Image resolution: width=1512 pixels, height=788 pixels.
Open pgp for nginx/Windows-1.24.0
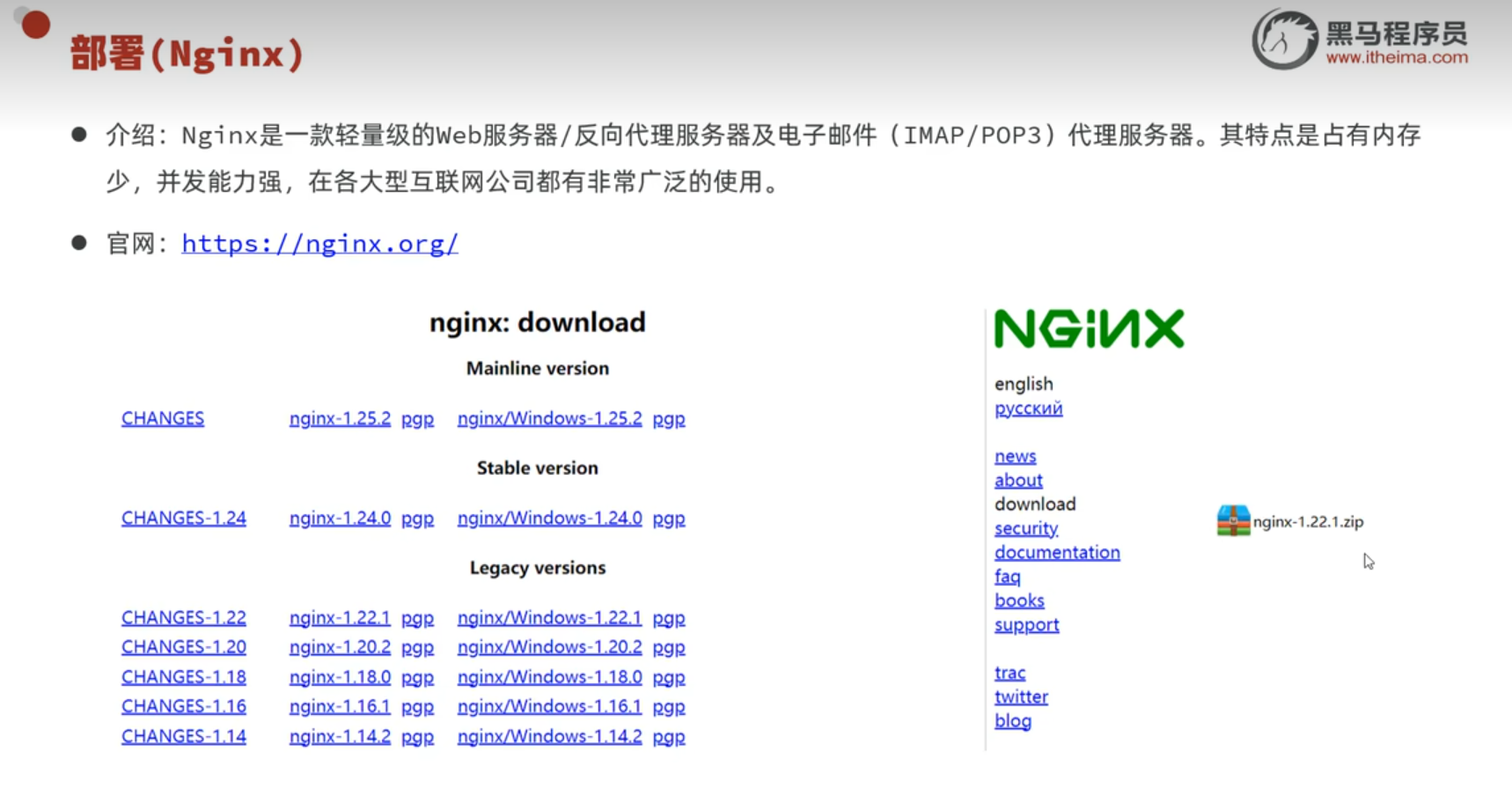(x=669, y=519)
